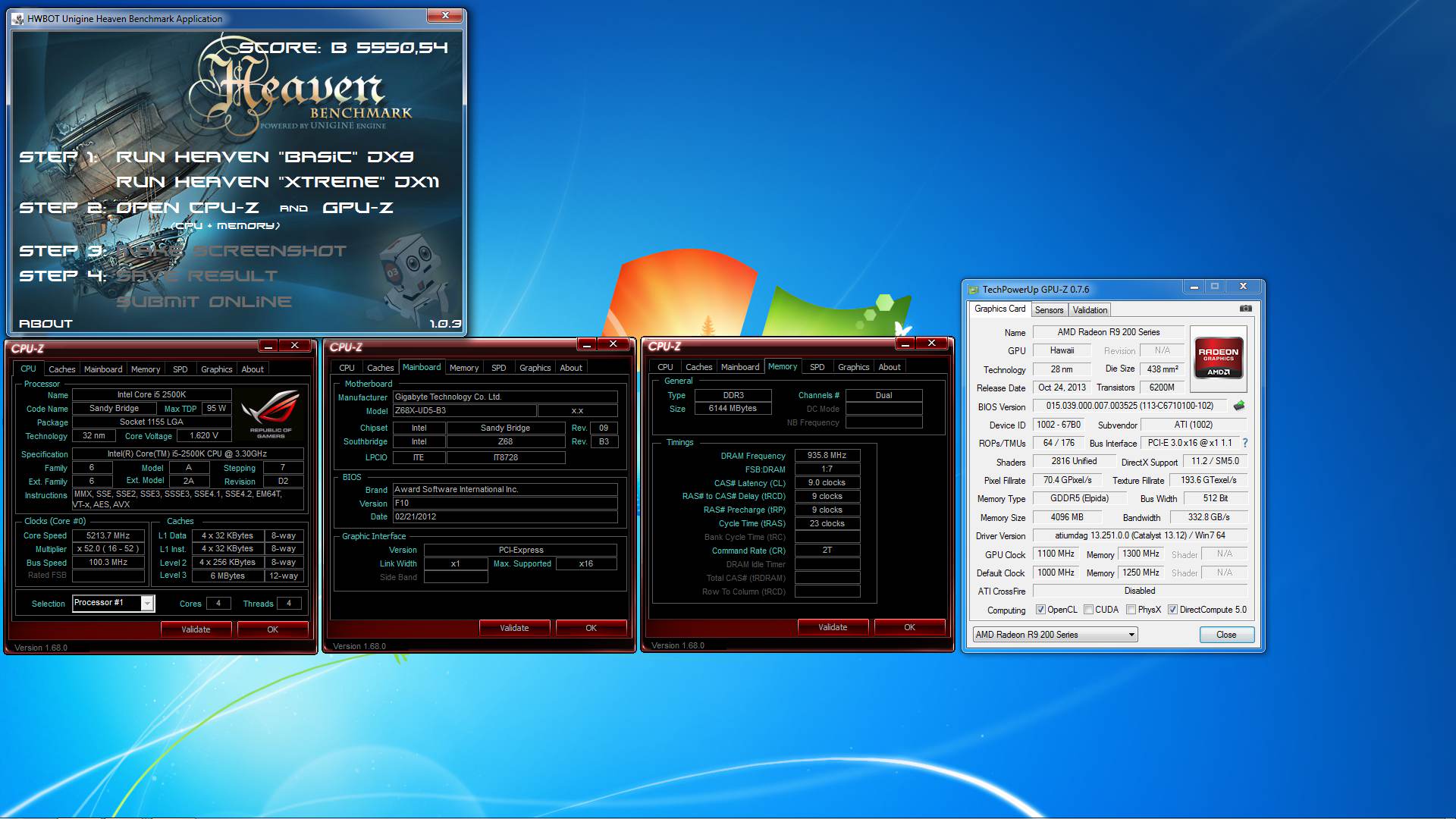This screenshot has width=1456, height=819.
Task: Click Run Heaven "Basic" DX9
Action: point(264,157)
